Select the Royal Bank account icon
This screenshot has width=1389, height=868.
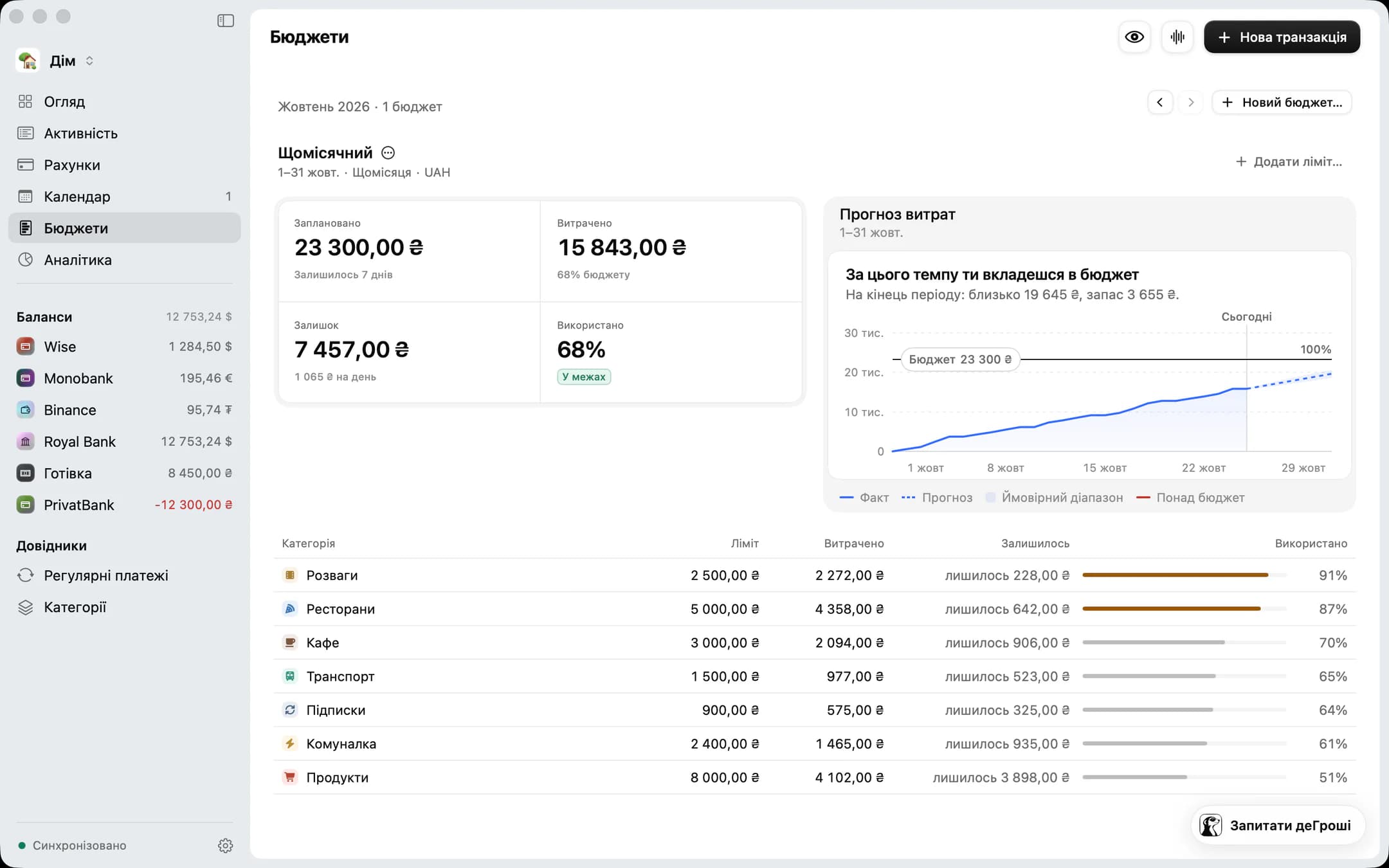[x=25, y=442]
